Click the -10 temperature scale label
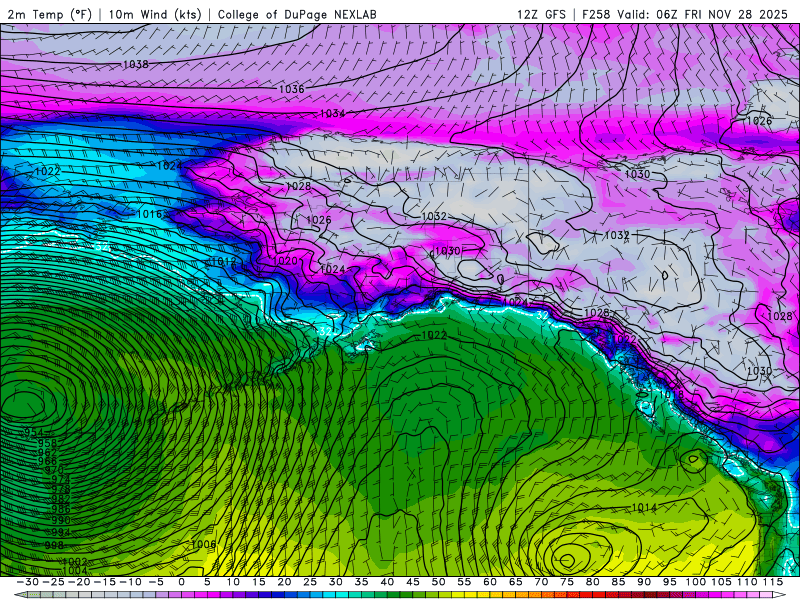 pyautogui.click(x=130, y=582)
